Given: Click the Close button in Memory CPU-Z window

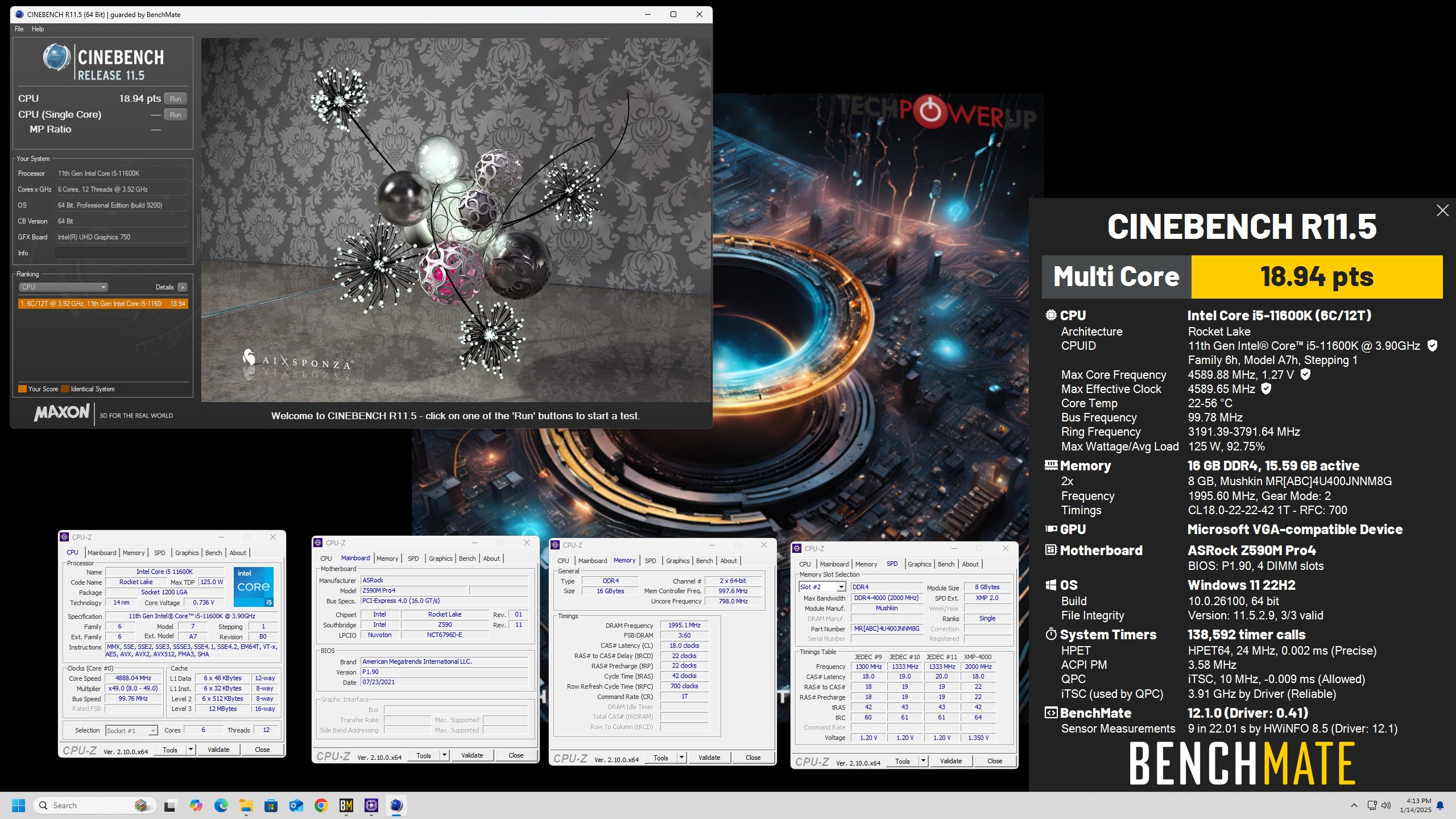Looking at the screenshot, I should pos(753,758).
